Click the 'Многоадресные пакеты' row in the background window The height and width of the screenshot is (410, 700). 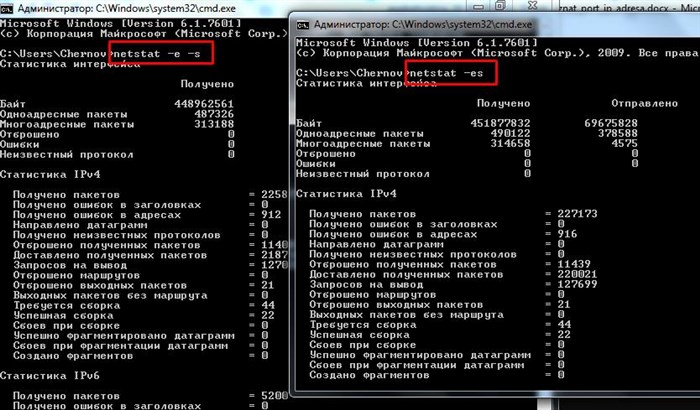point(117,124)
